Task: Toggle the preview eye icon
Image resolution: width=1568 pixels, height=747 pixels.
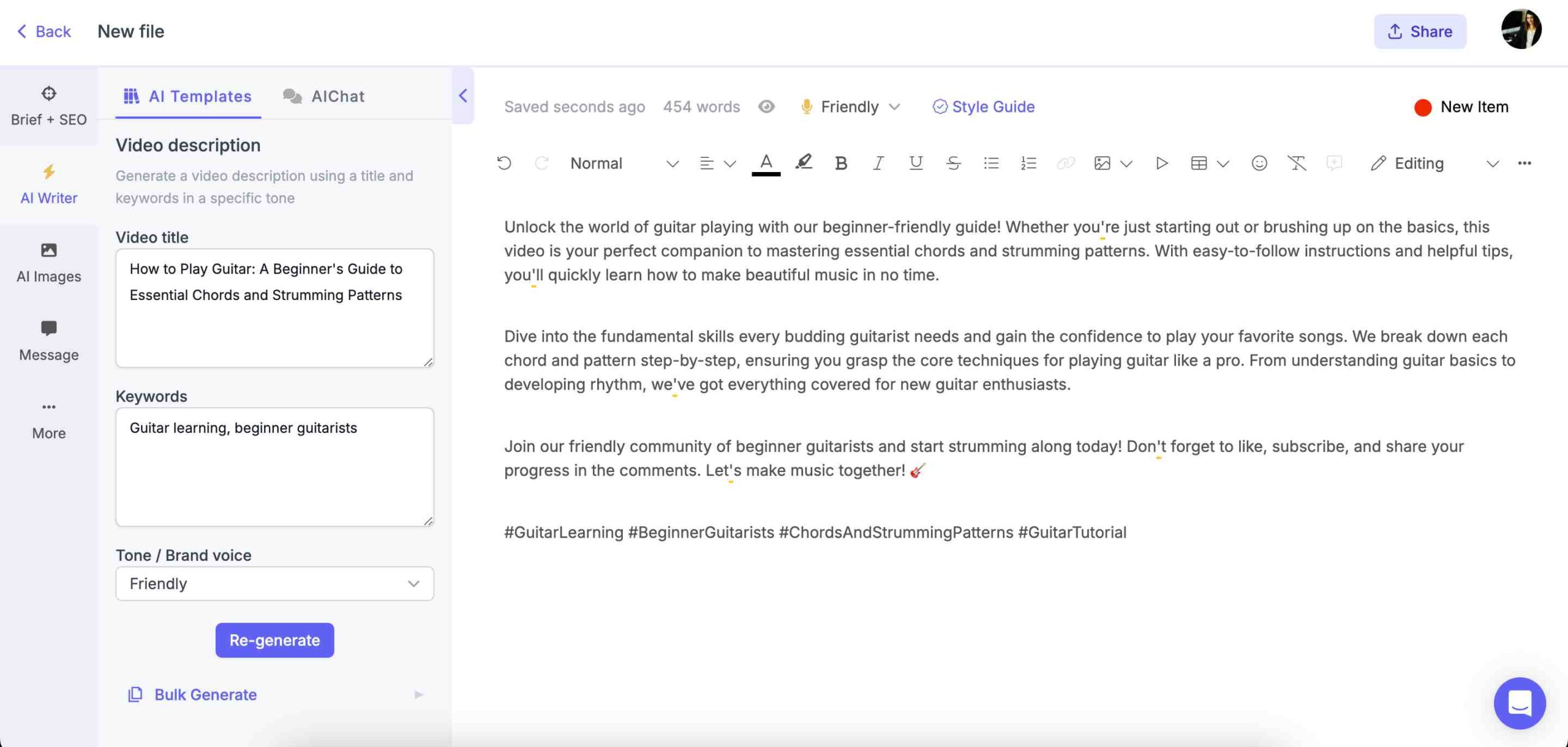Action: coord(767,107)
